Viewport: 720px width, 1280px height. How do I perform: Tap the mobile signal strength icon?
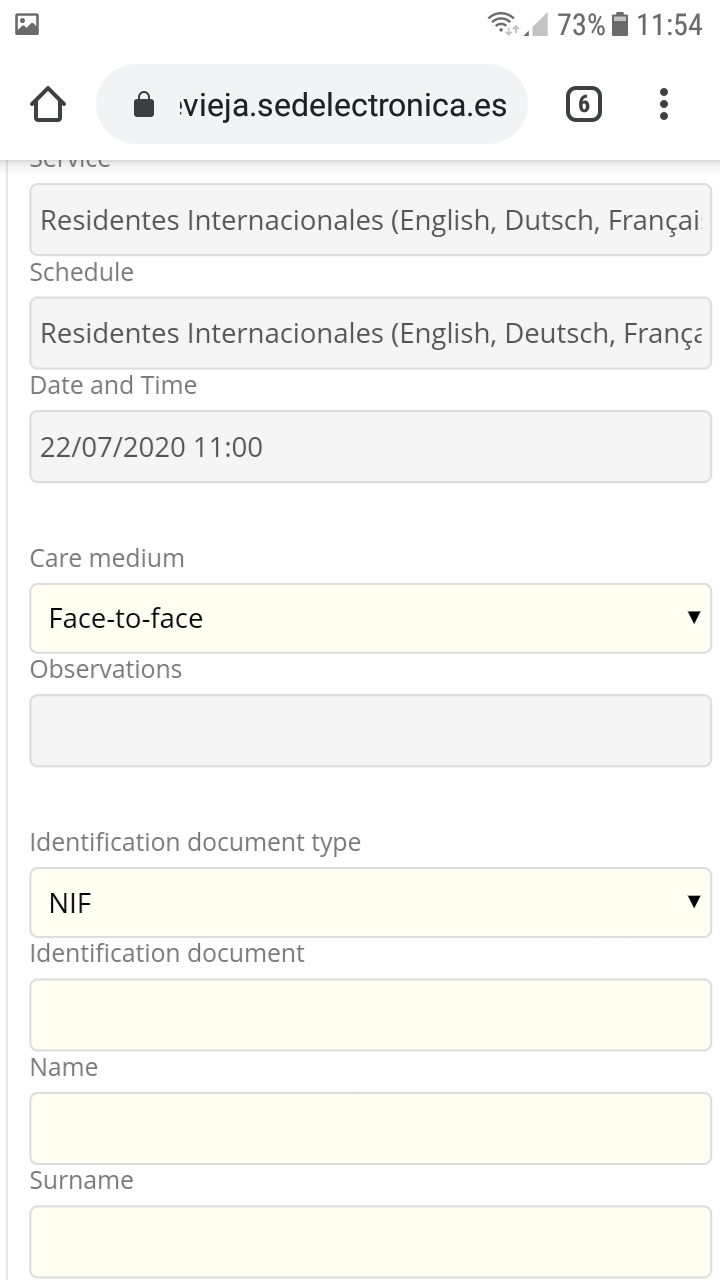[538, 24]
